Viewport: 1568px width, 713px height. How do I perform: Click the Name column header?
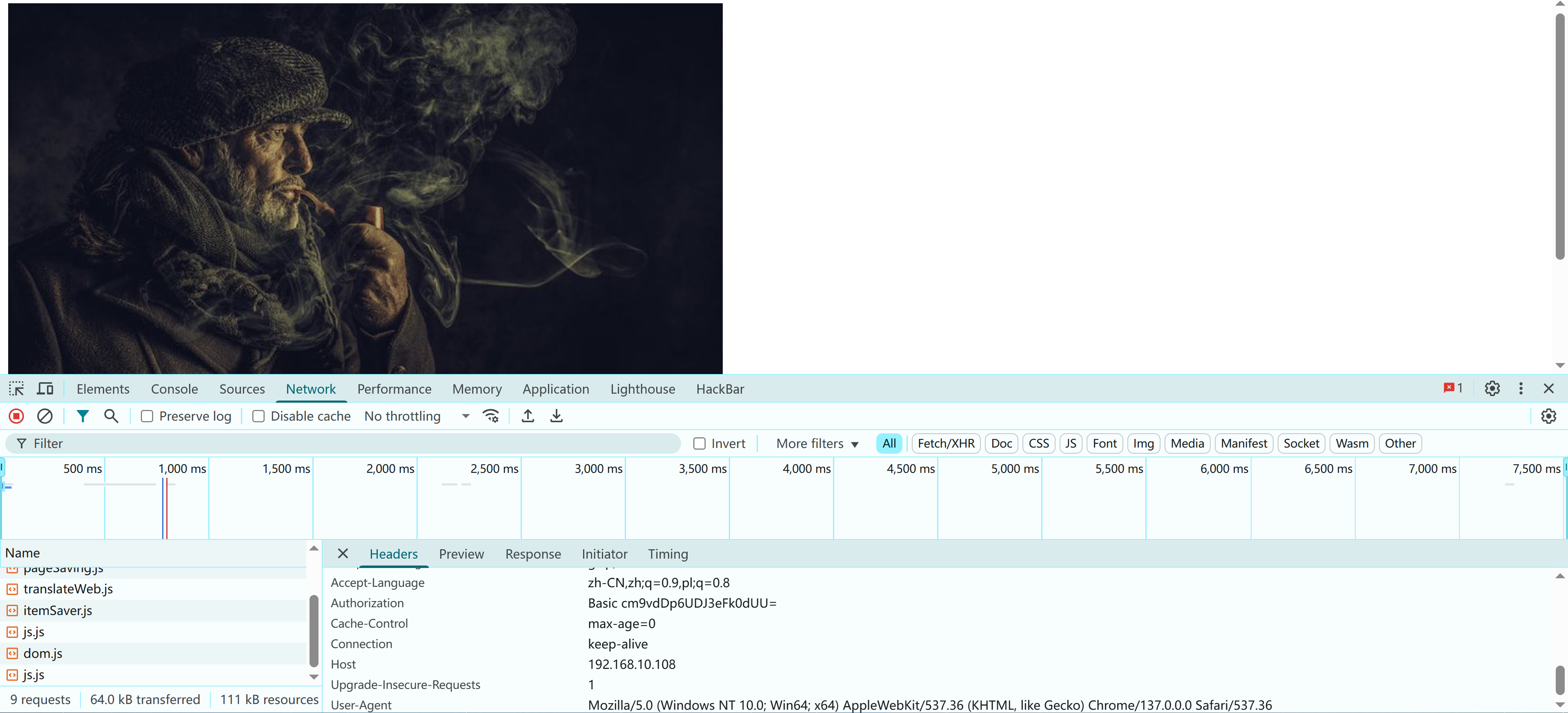[x=154, y=553]
